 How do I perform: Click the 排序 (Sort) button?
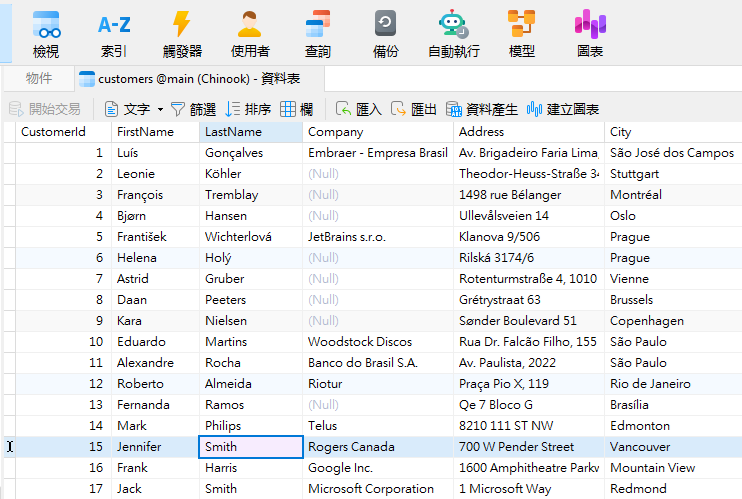[x=248, y=109]
